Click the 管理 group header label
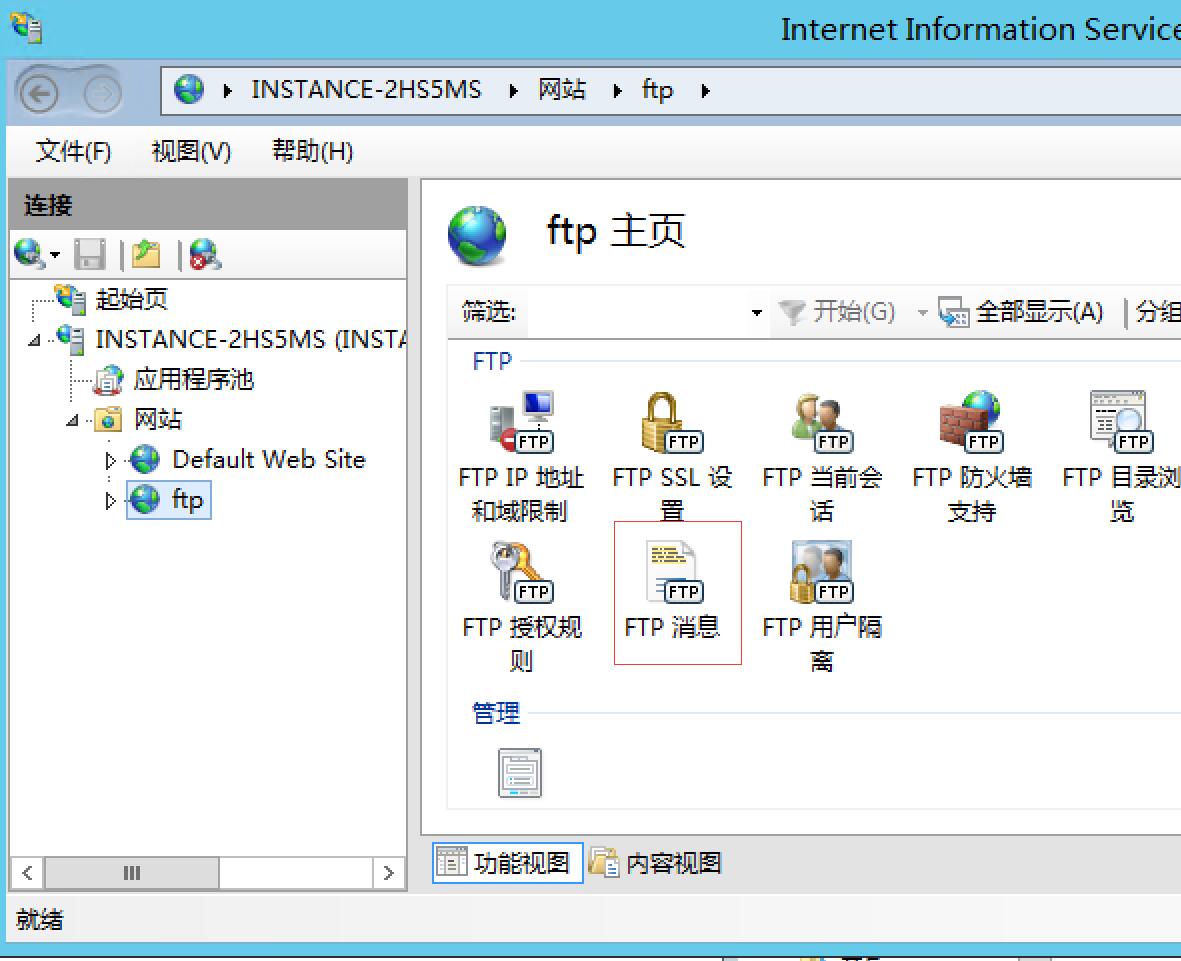Viewport: 1181px width, 961px height. click(496, 712)
